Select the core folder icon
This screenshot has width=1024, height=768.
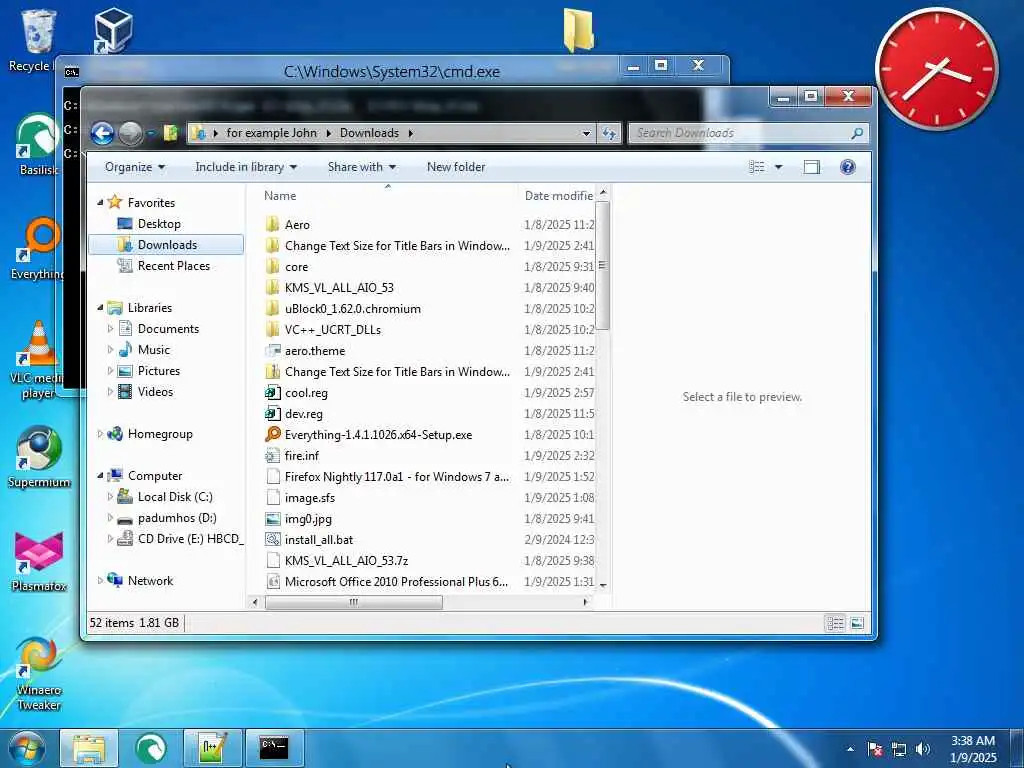[273, 266]
